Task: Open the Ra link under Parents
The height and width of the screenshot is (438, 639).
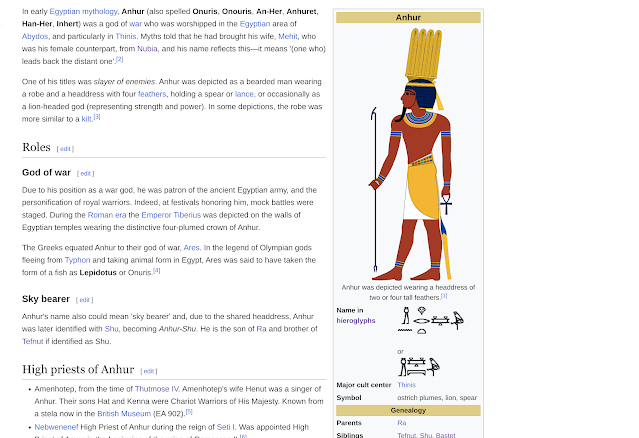Action: pos(402,423)
